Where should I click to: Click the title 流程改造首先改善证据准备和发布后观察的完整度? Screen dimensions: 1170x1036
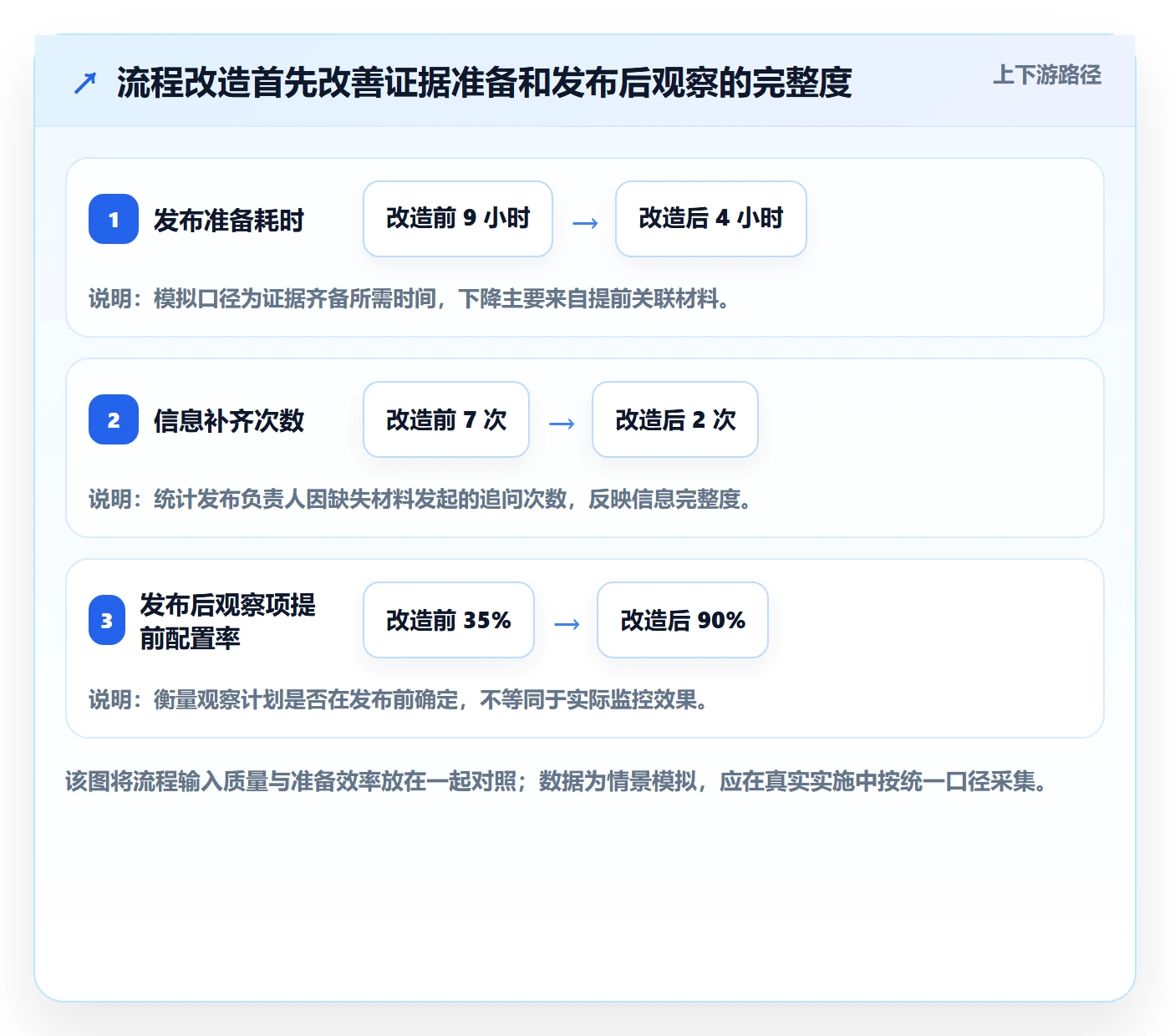pyautogui.click(x=485, y=83)
